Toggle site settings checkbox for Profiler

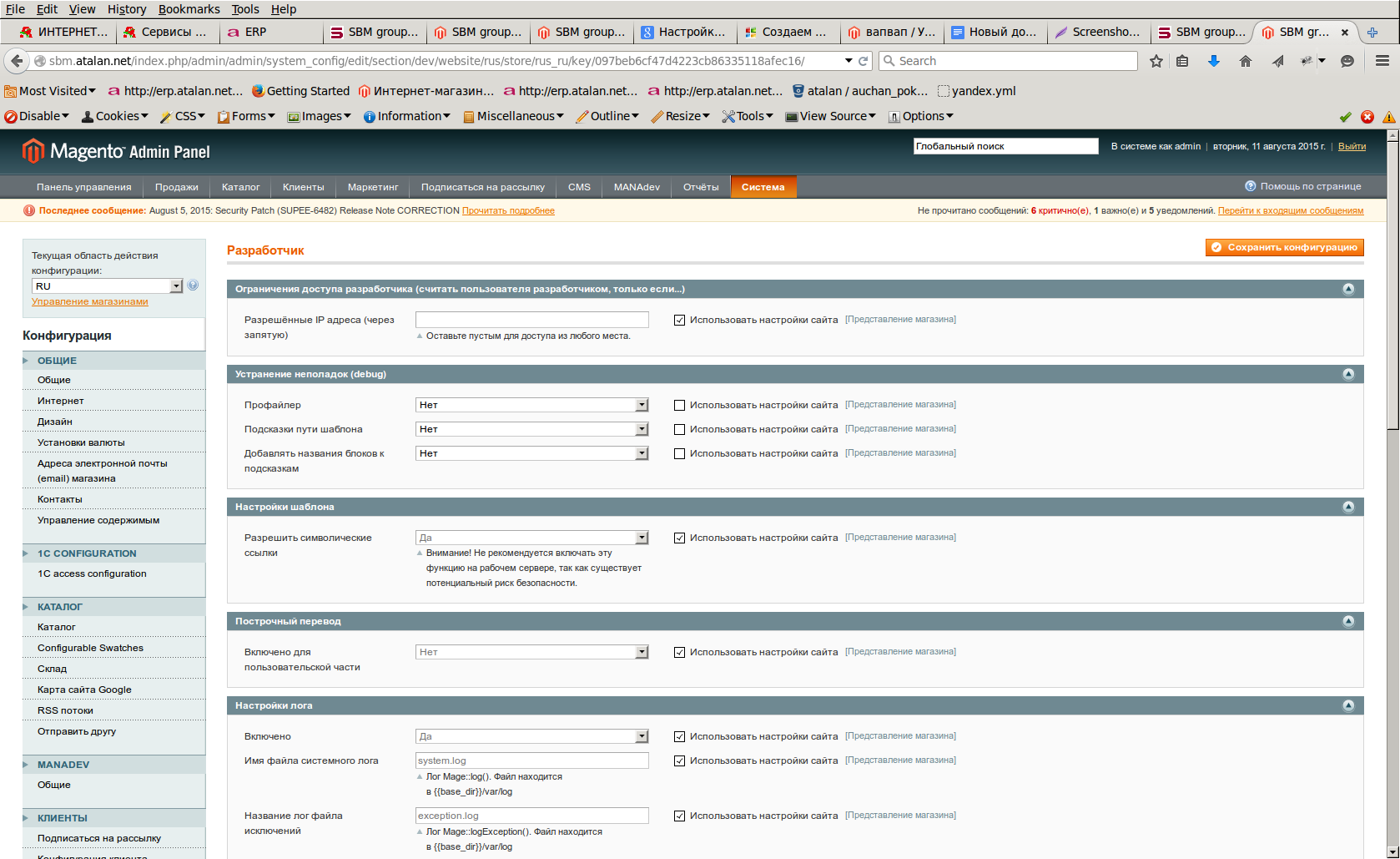tap(679, 405)
